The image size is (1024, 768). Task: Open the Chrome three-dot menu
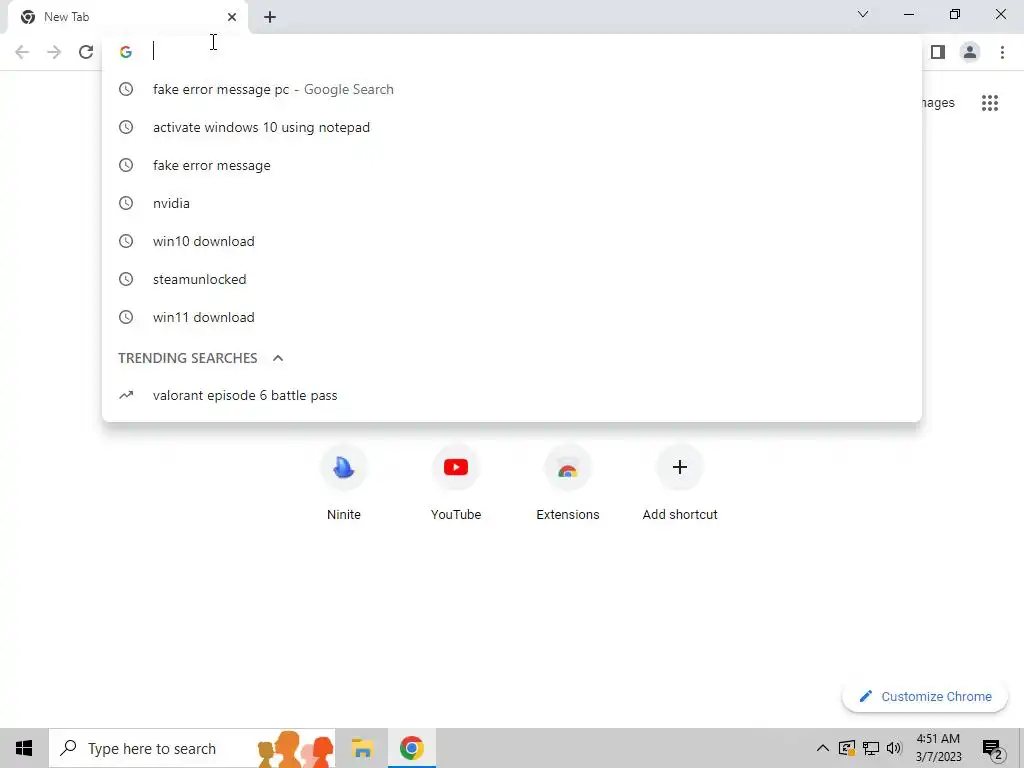1002,52
